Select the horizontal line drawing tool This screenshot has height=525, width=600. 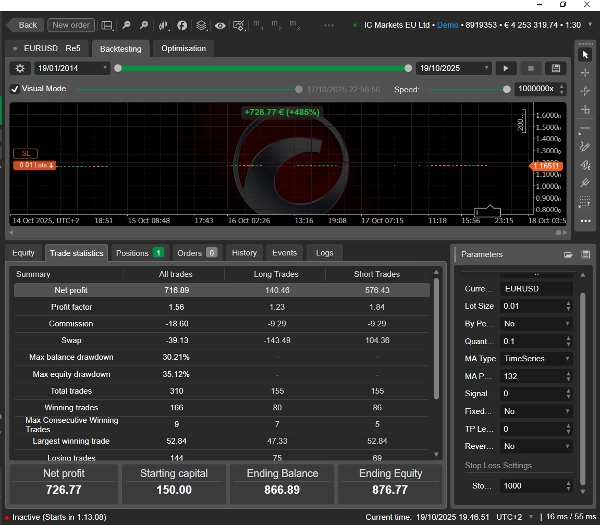click(x=584, y=129)
